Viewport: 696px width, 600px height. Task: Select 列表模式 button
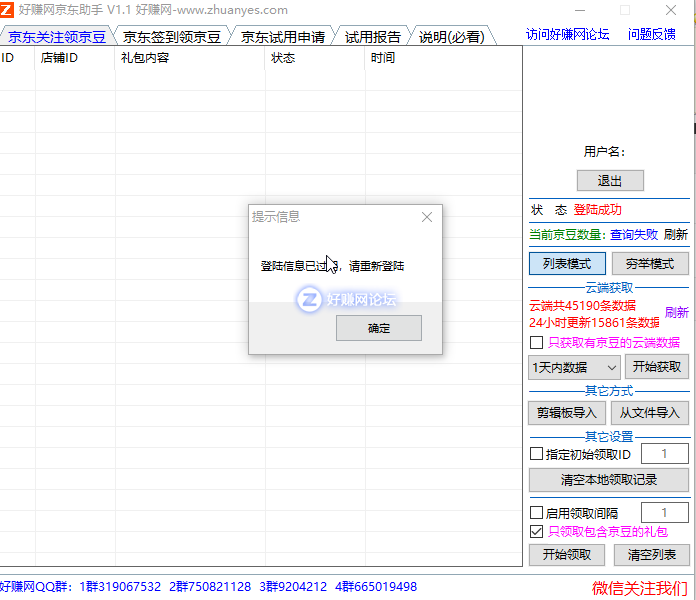(567, 264)
